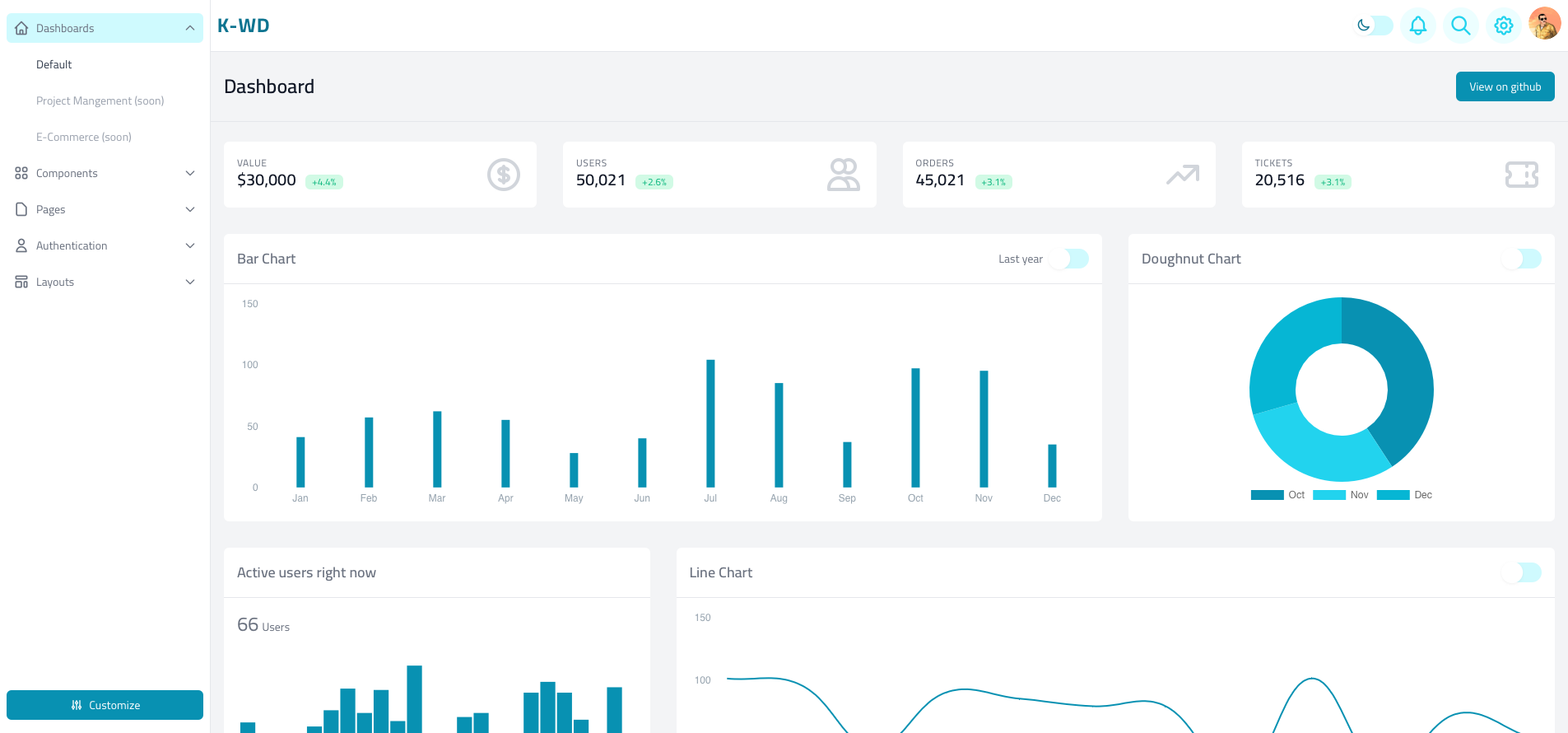Click the dollar icon in Value card
The height and width of the screenshot is (733, 1568).
[503, 175]
